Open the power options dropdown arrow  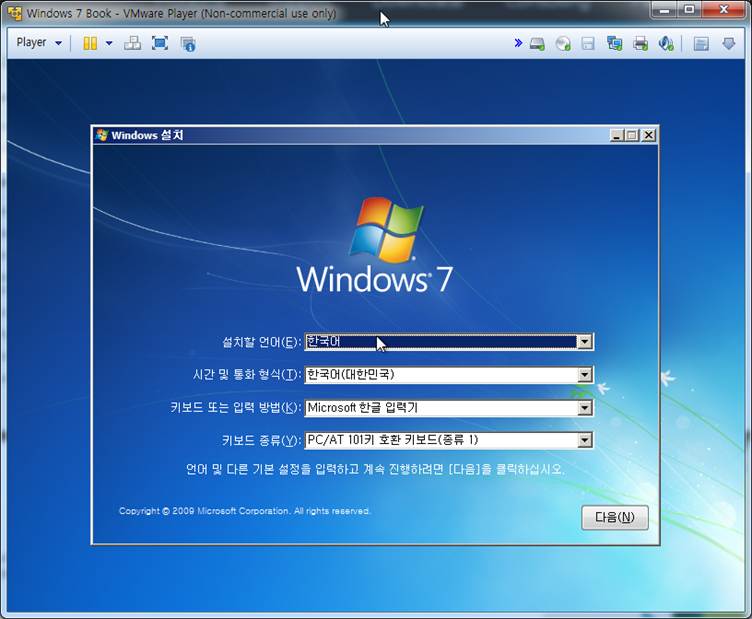(109, 43)
